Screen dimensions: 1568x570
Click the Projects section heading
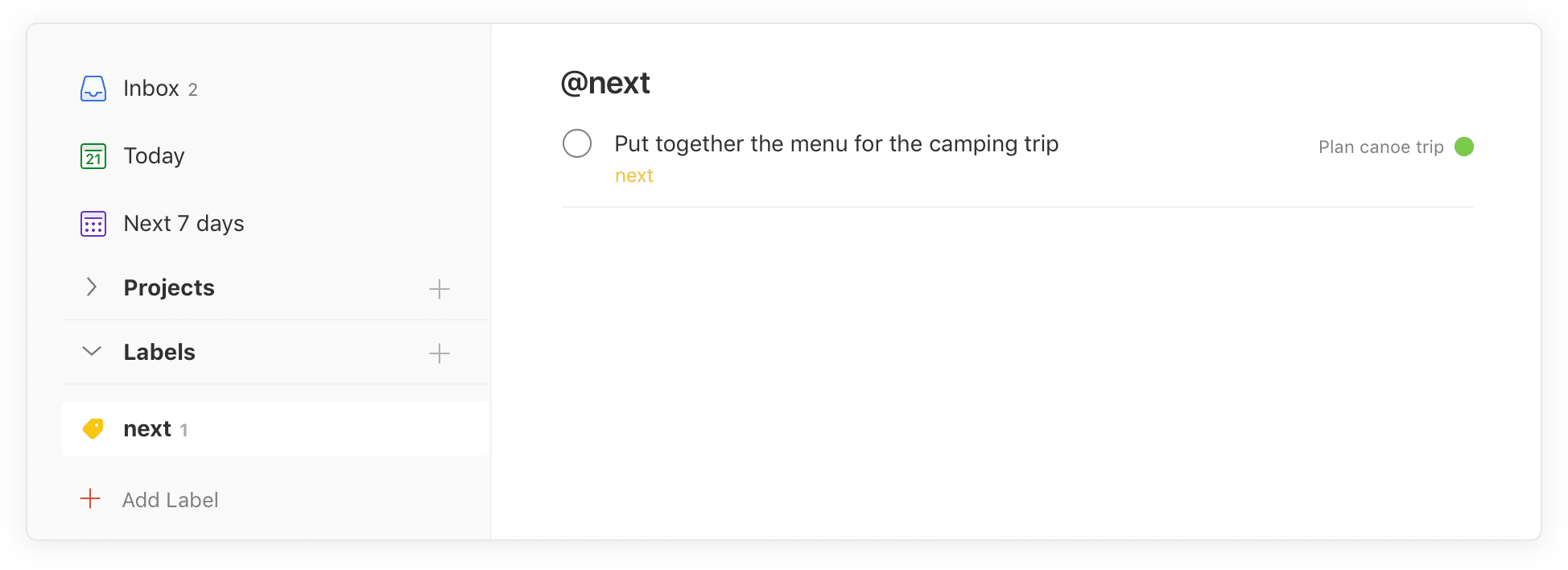click(169, 288)
